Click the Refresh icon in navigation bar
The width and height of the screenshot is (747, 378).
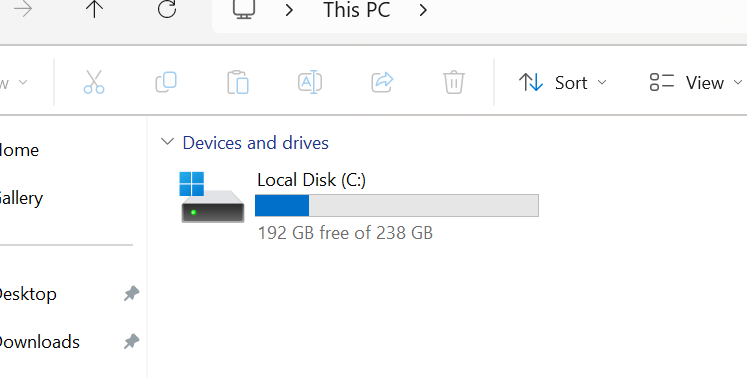[x=167, y=9]
